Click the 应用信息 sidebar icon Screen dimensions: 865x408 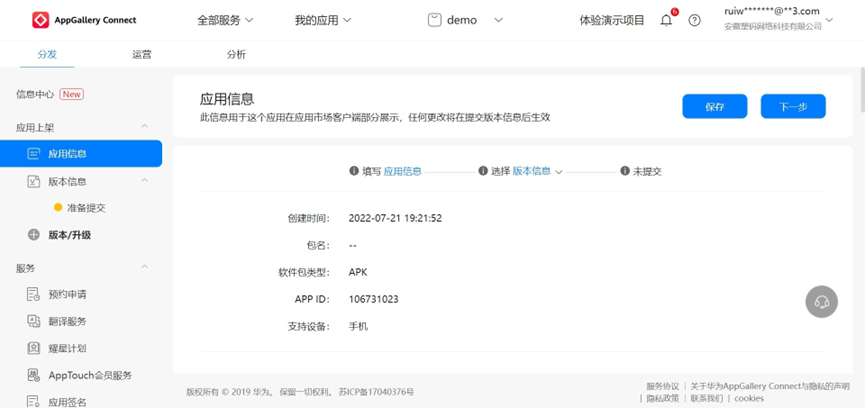tap(34, 154)
